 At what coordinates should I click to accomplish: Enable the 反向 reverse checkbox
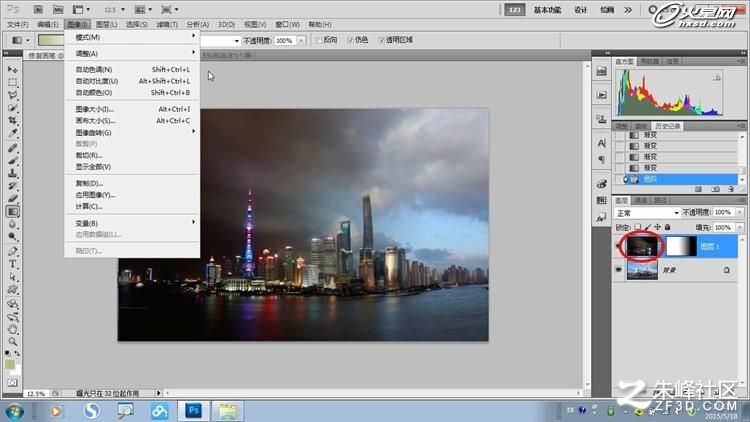319,40
